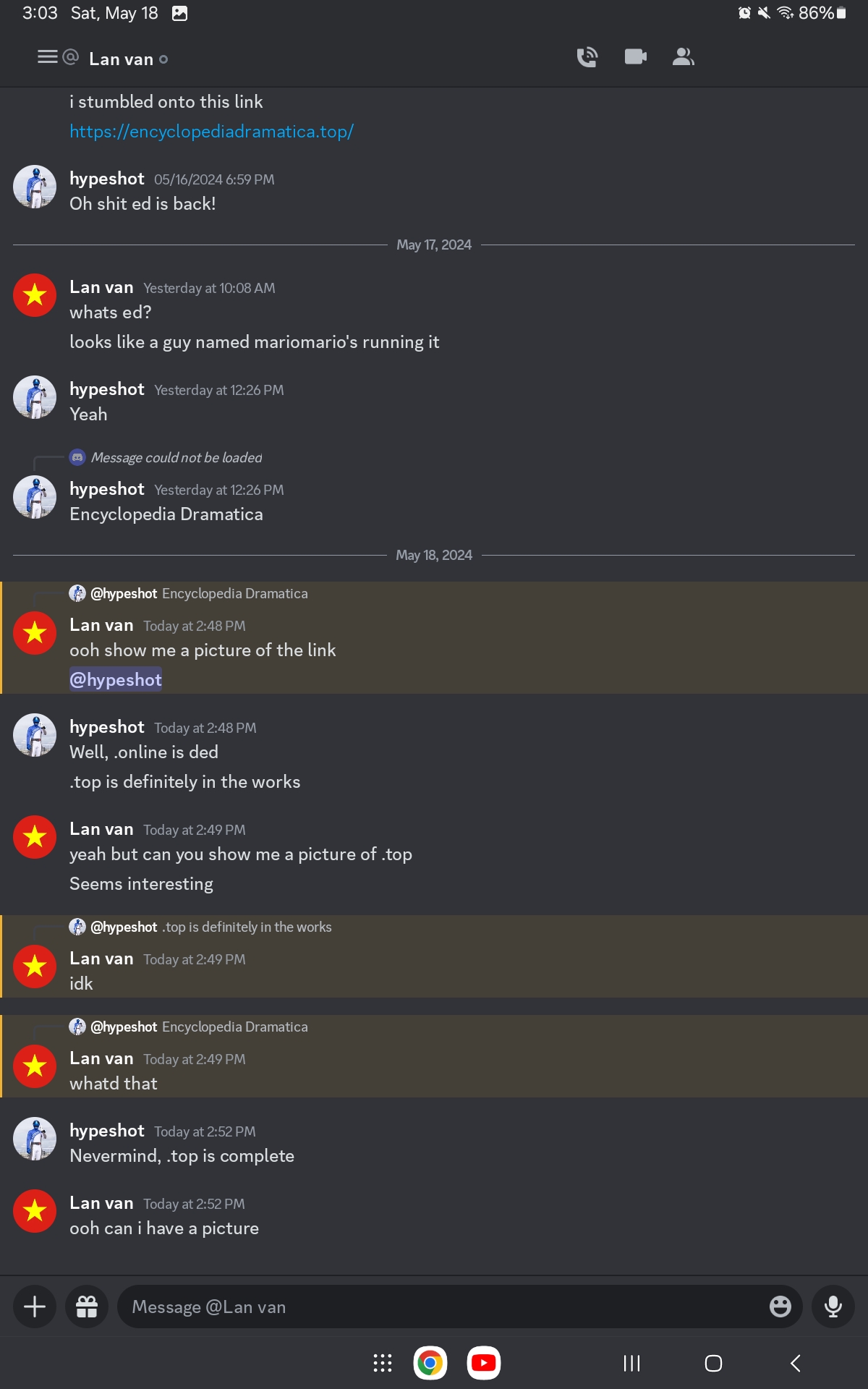The height and width of the screenshot is (1389, 868).
Task: Tap the microphone voice message button
Action: pyautogui.click(x=833, y=1307)
